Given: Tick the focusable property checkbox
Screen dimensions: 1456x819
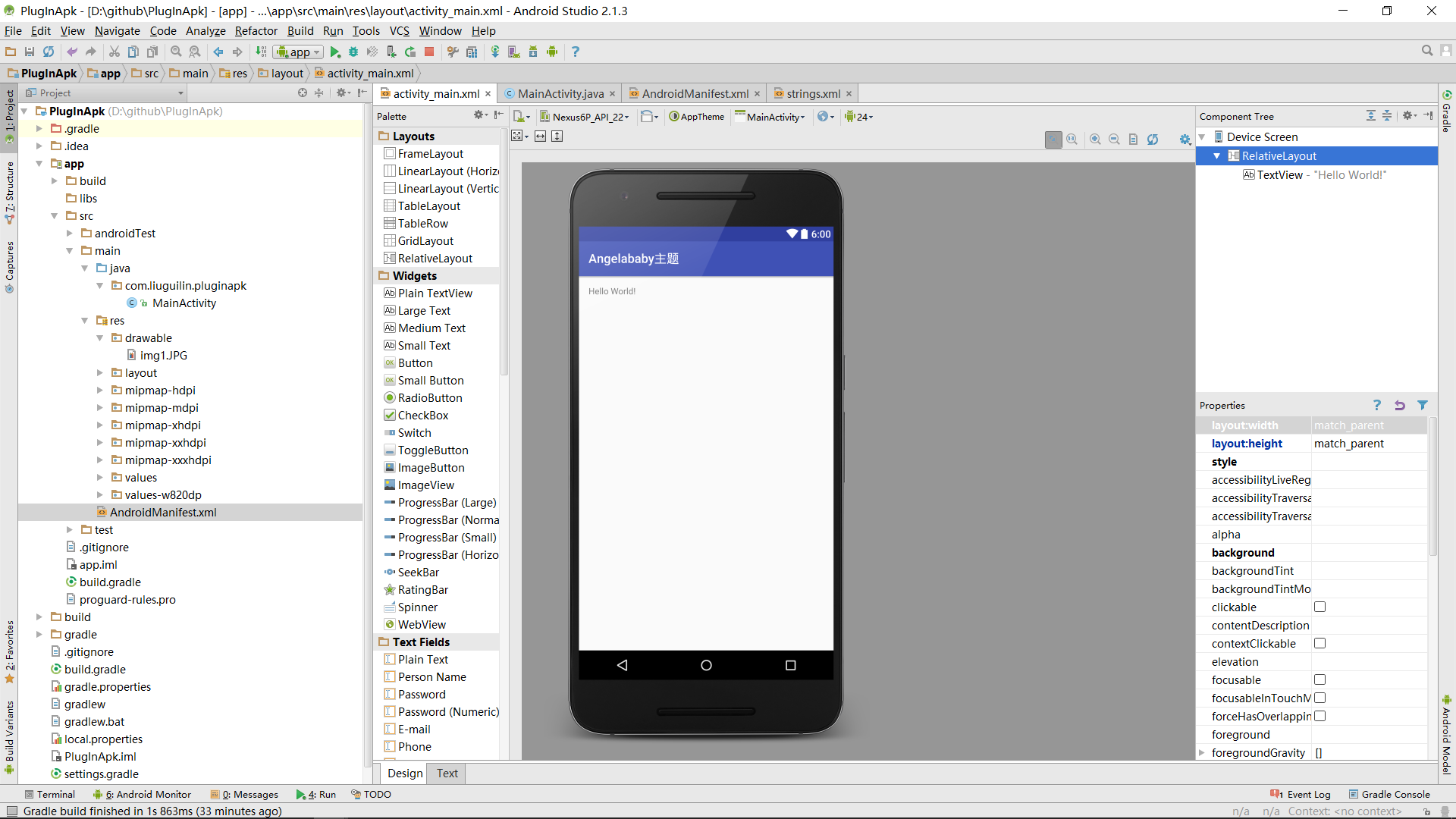Looking at the screenshot, I should tap(1319, 680).
